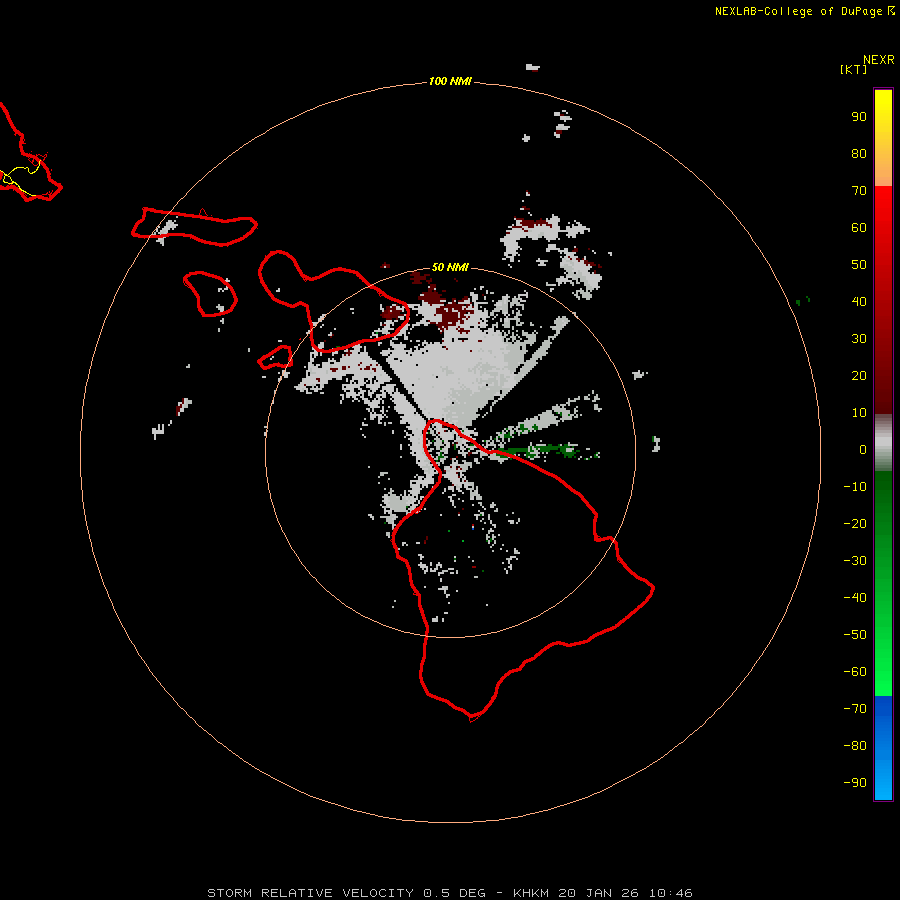Click the "70" value on the velocity scale
This screenshot has height=900, width=900.
tap(859, 191)
